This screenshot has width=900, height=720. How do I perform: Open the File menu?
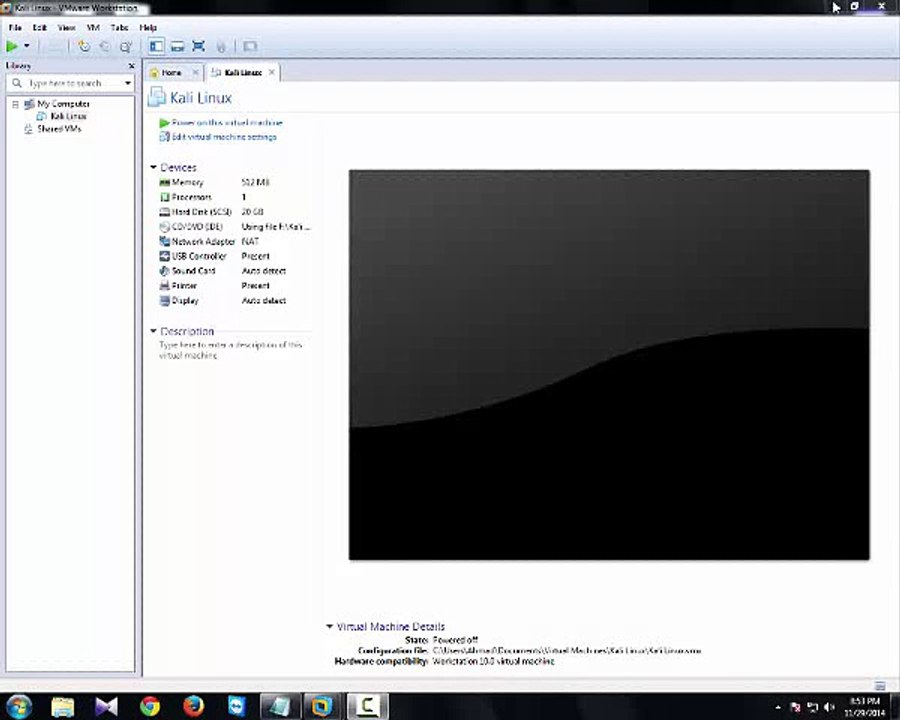click(x=15, y=28)
